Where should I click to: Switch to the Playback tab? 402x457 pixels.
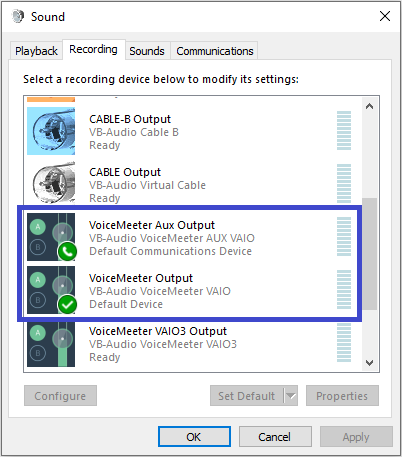36,51
